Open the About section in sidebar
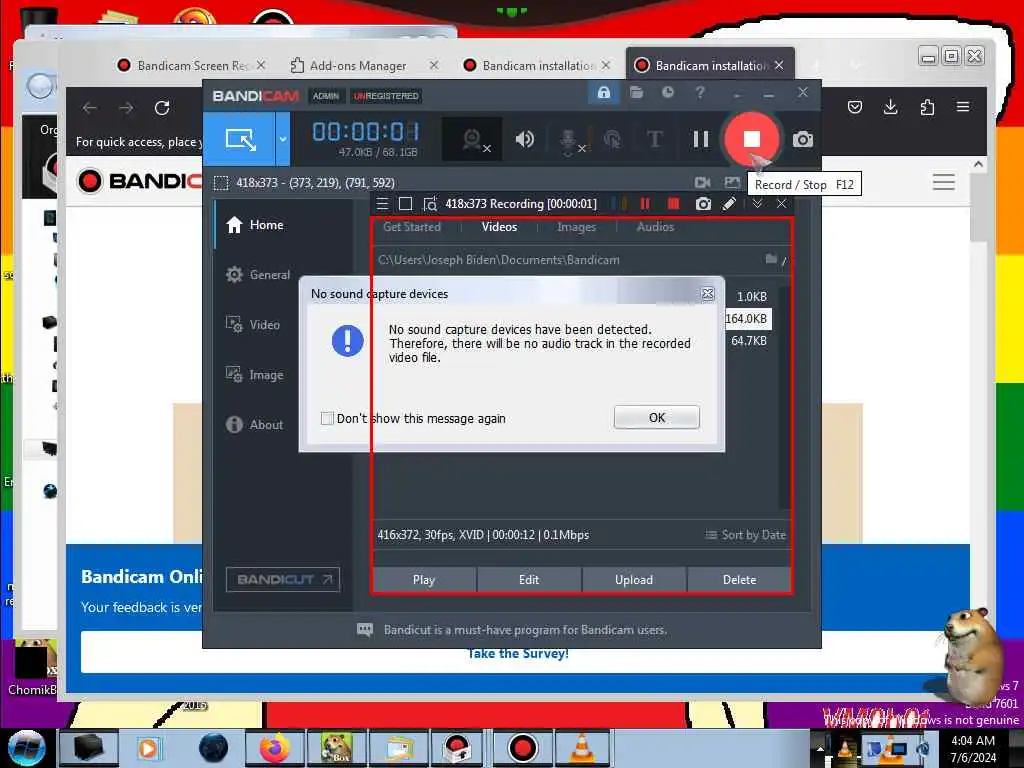 pyautogui.click(x=255, y=424)
